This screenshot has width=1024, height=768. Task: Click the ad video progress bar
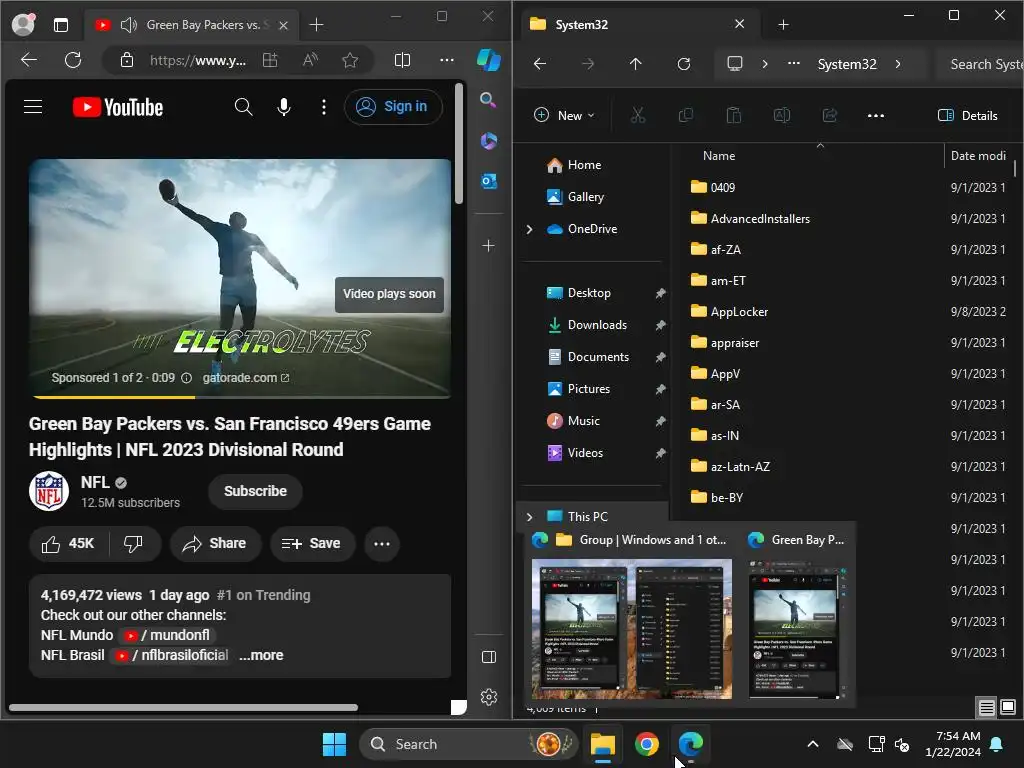coord(239,396)
